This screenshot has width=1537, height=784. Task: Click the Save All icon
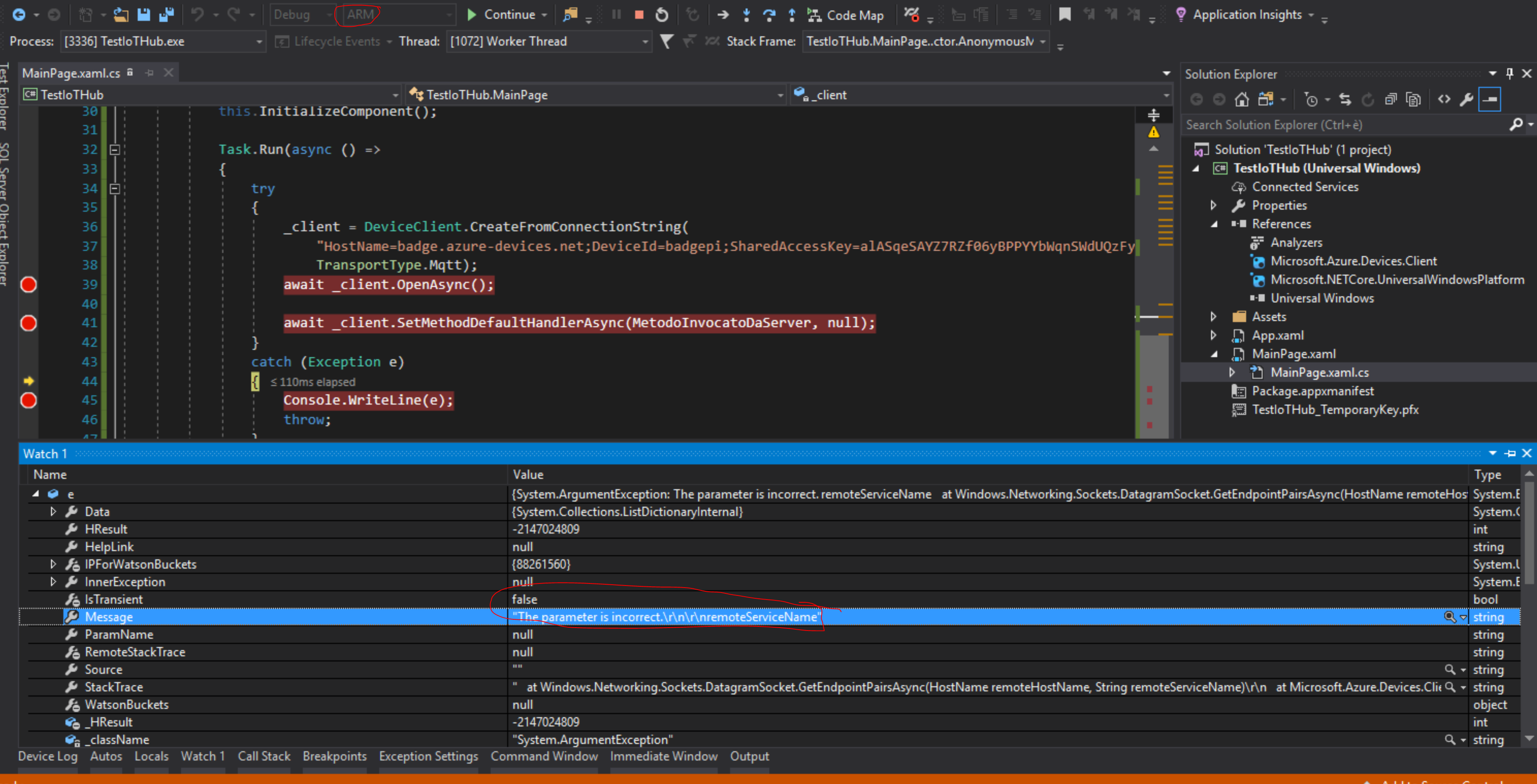click(x=166, y=15)
